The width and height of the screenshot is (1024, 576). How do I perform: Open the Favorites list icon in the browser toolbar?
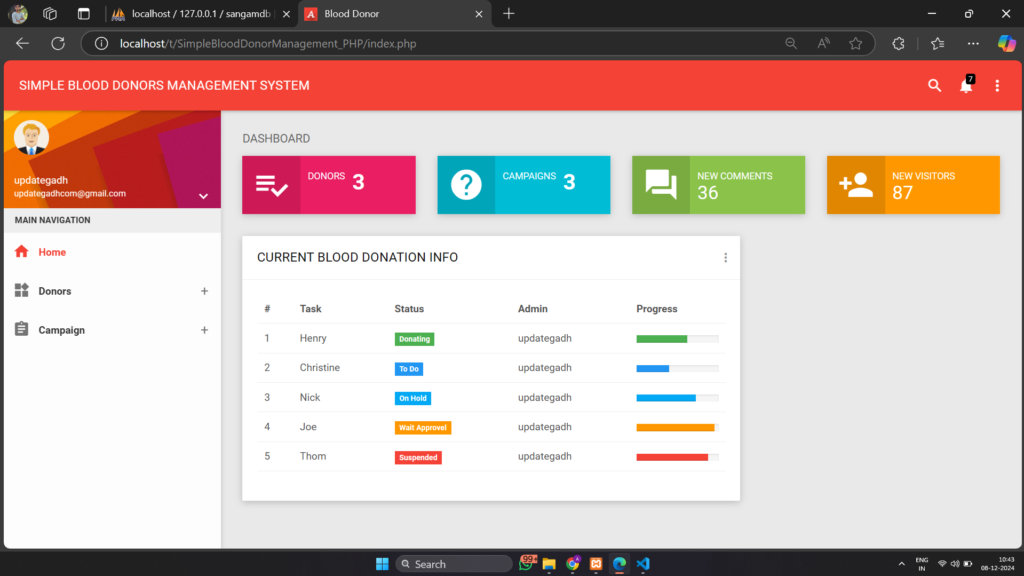(x=938, y=44)
